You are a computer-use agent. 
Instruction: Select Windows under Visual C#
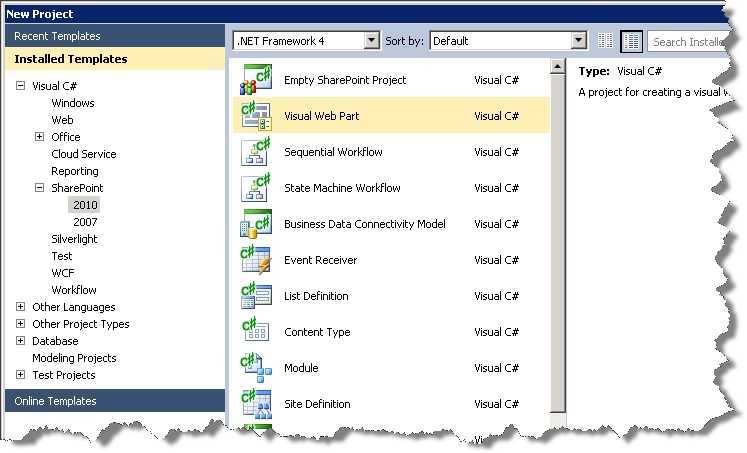point(73,103)
